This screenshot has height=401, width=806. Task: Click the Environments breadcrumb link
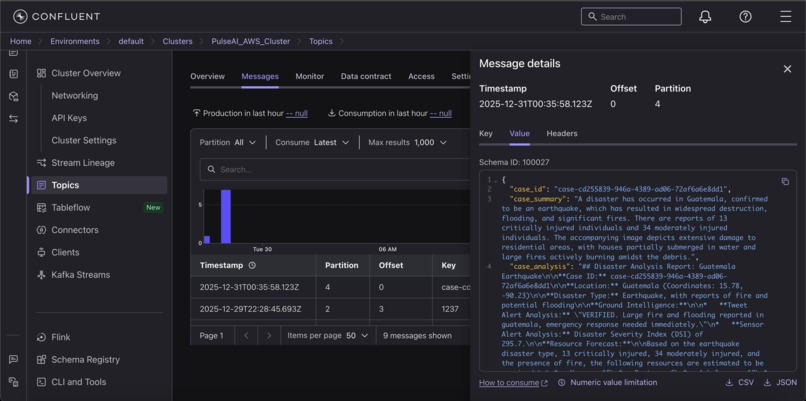click(x=75, y=41)
